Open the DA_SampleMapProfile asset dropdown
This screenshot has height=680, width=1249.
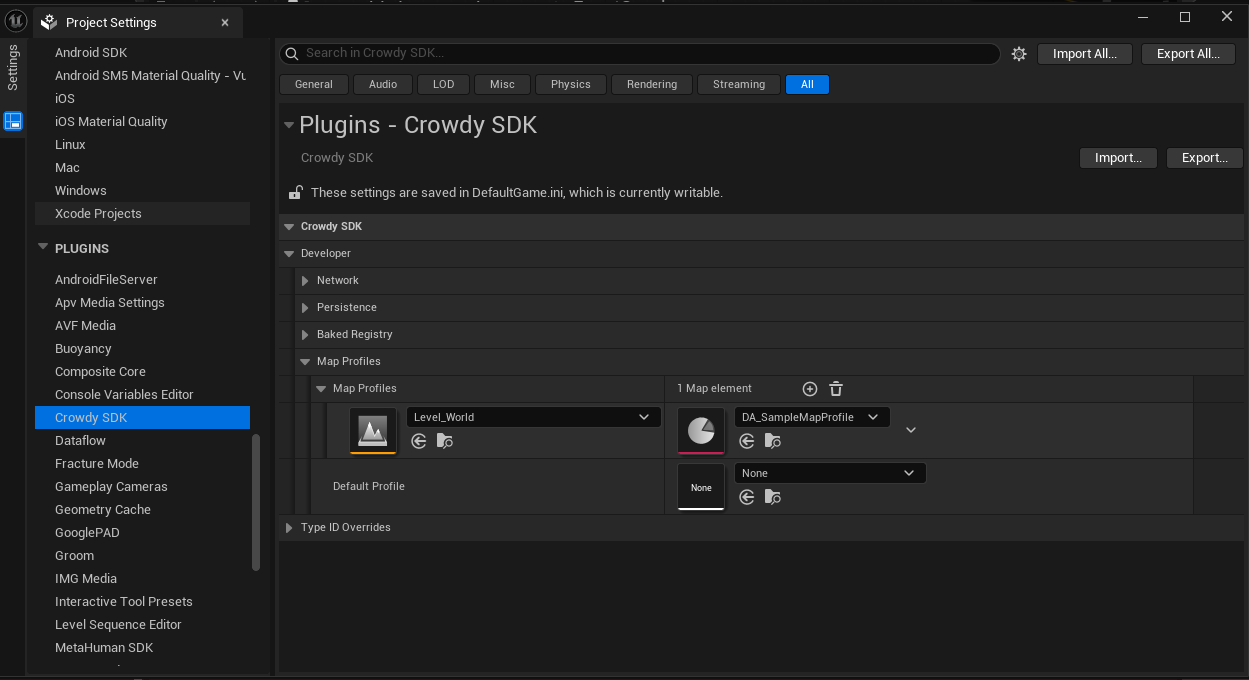811,417
